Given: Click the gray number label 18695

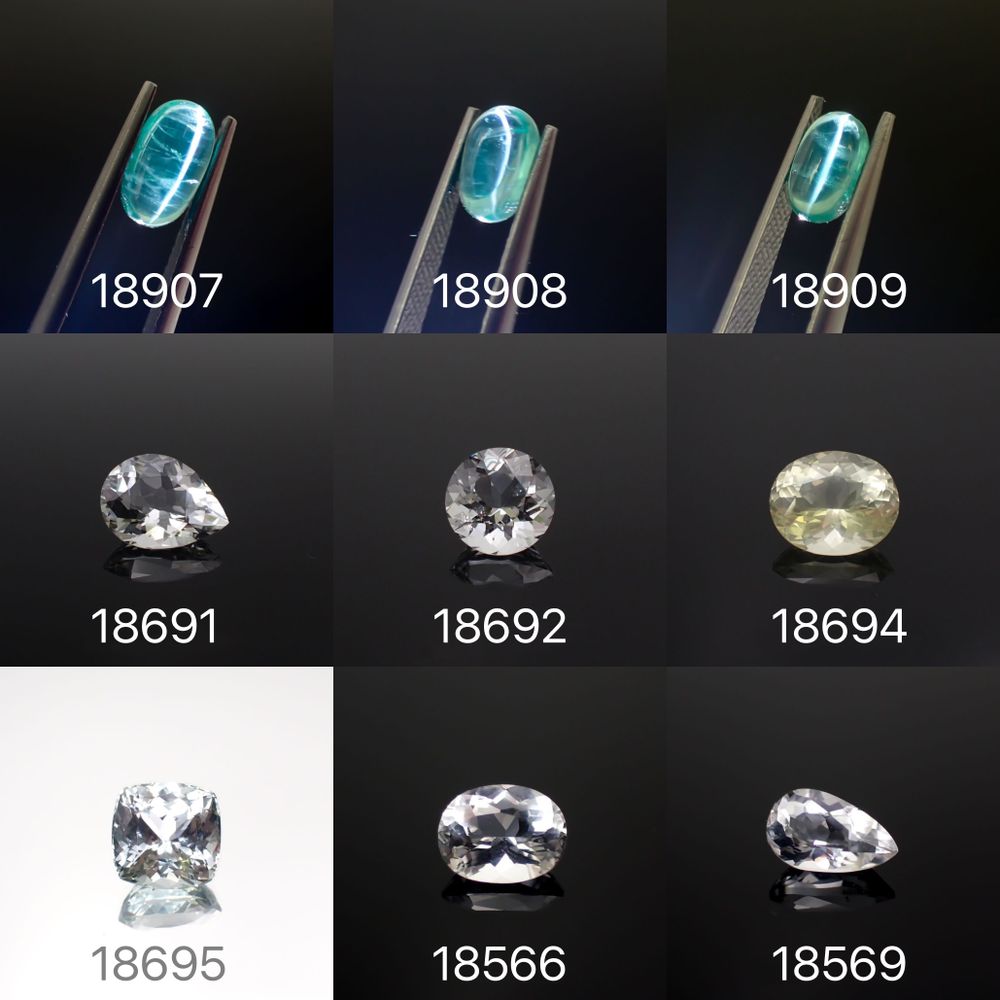Looking at the screenshot, I should pyautogui.click(x=158, y=963).
